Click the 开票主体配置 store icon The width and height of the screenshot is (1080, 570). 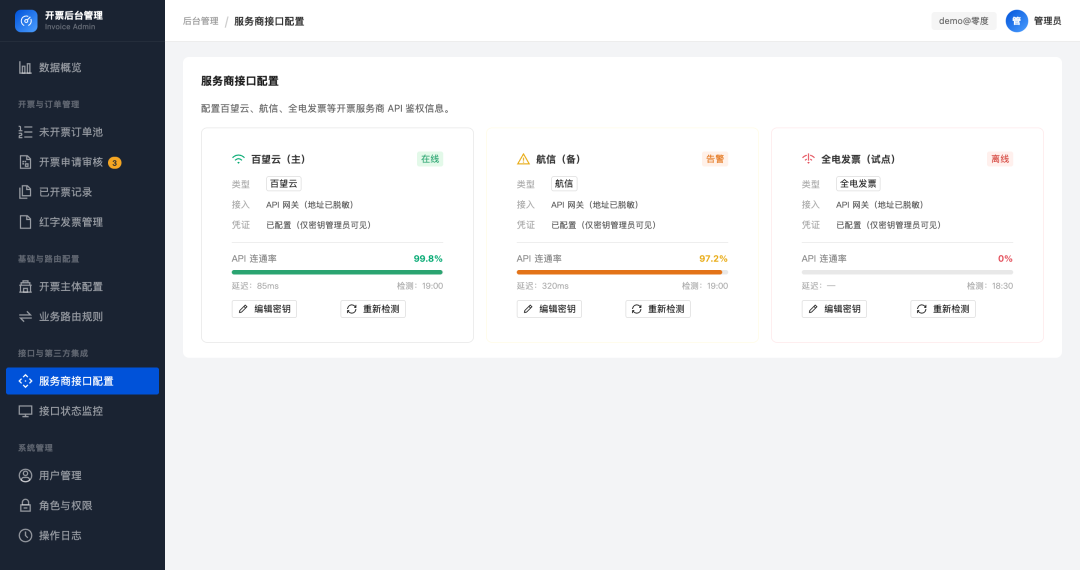point(25,286)
